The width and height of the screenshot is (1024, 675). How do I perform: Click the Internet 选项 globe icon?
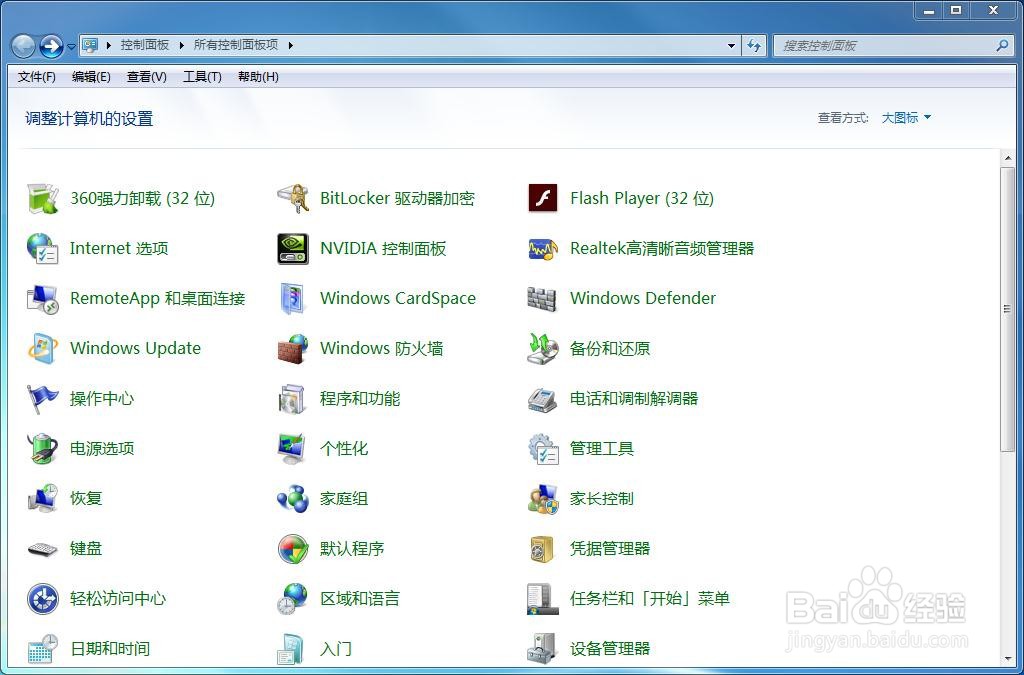43,249
